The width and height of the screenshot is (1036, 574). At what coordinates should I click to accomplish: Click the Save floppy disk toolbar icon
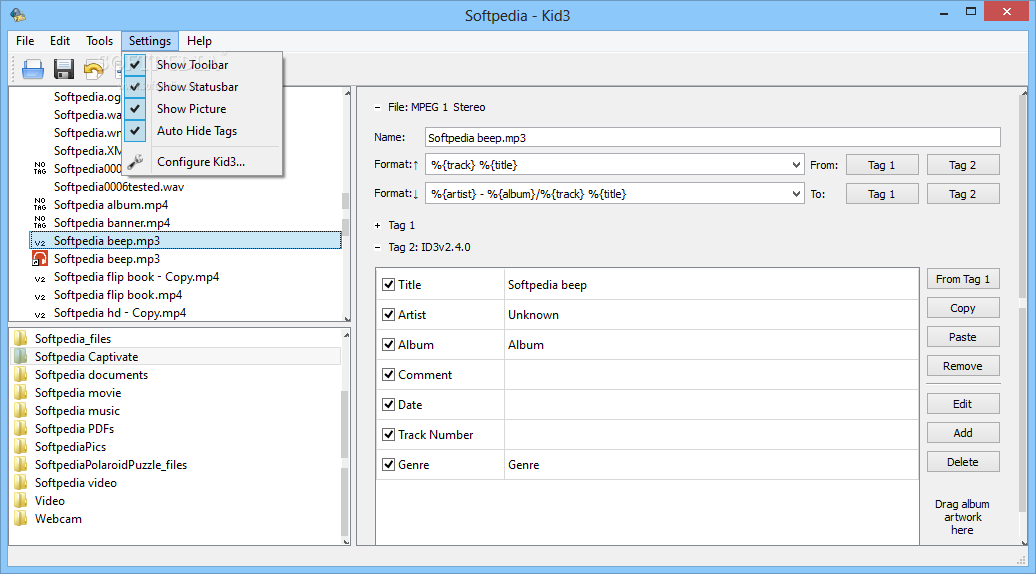click(63, 69)
